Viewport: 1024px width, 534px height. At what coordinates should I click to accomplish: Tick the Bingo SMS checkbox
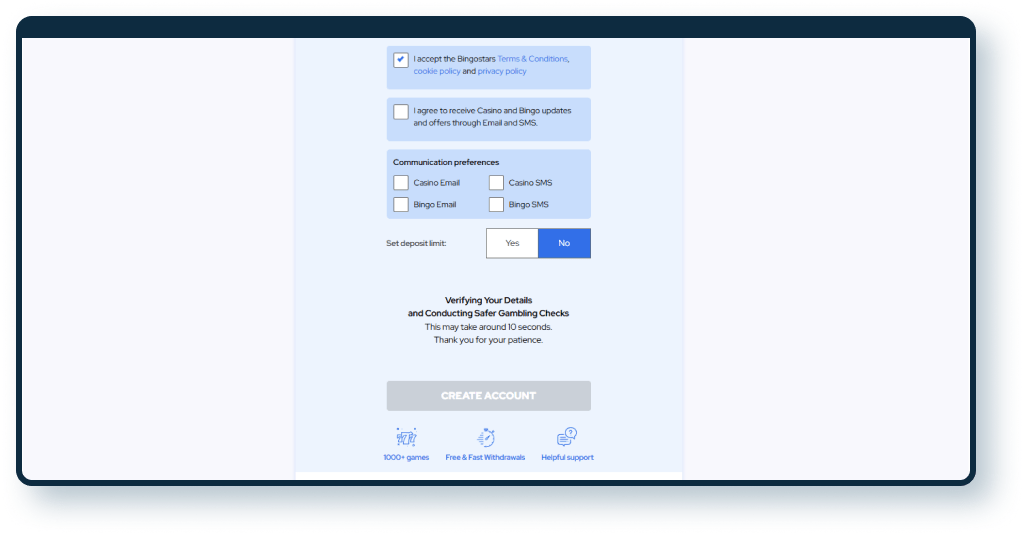(496, 205)
